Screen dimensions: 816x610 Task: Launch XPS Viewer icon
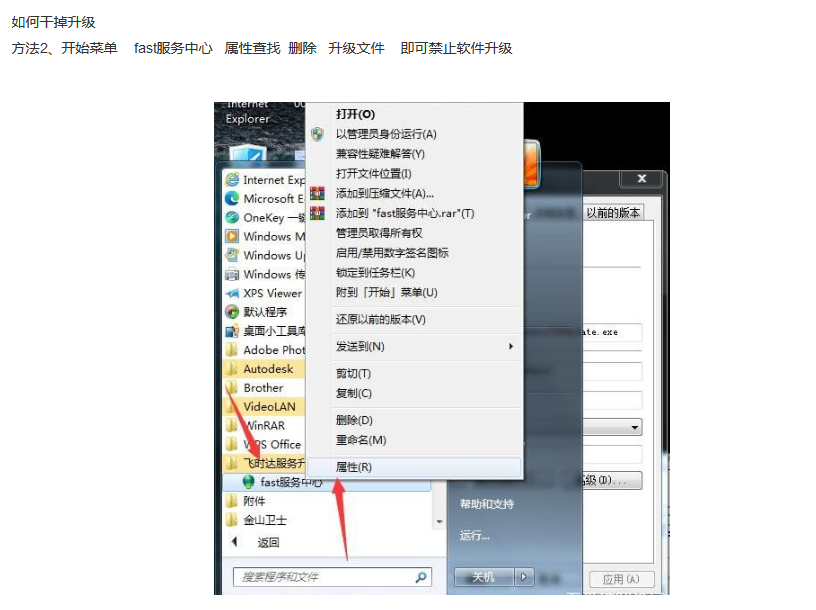[x=232, y=293]
